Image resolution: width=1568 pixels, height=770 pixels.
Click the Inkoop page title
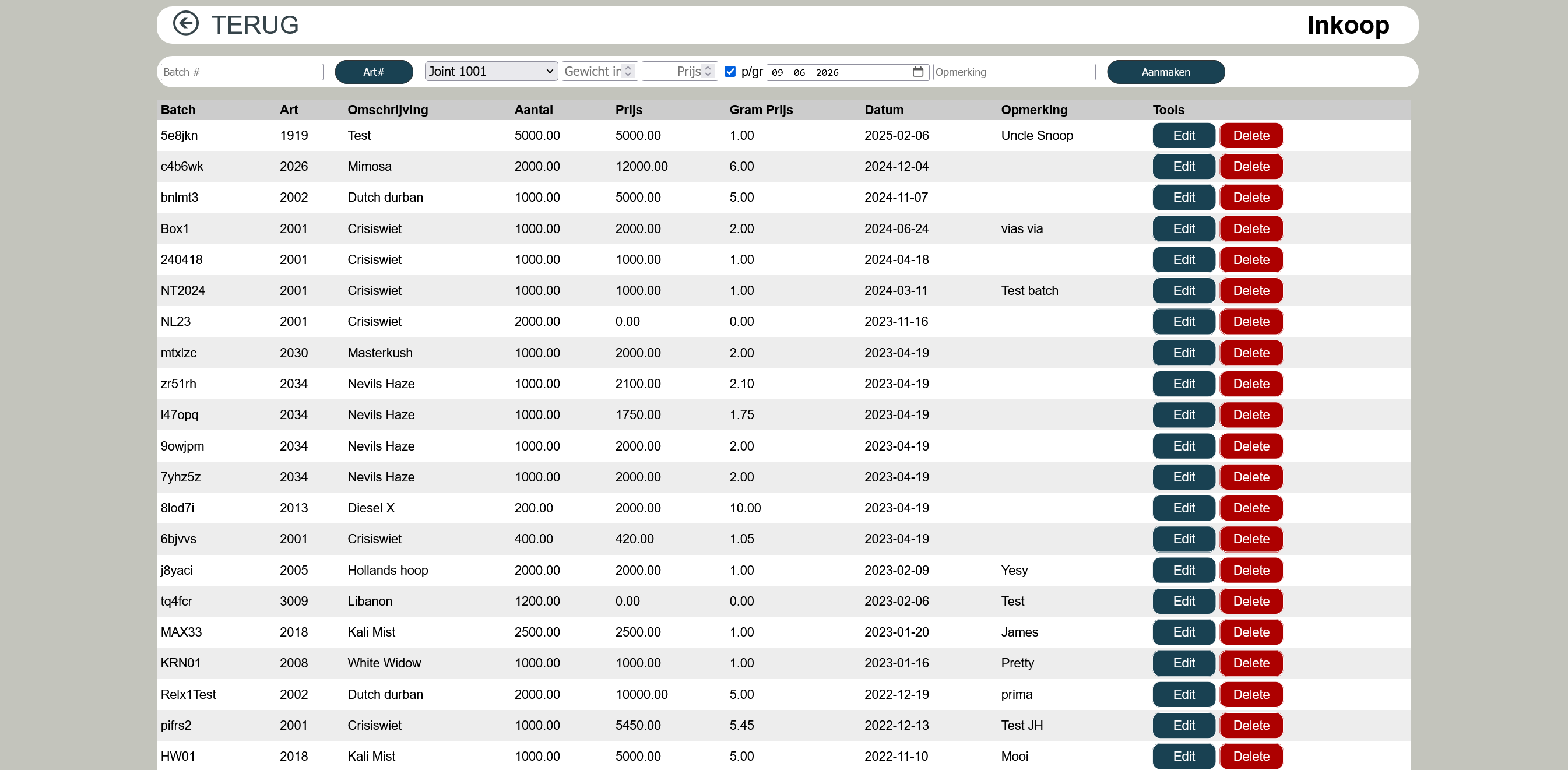point(1348,25)
